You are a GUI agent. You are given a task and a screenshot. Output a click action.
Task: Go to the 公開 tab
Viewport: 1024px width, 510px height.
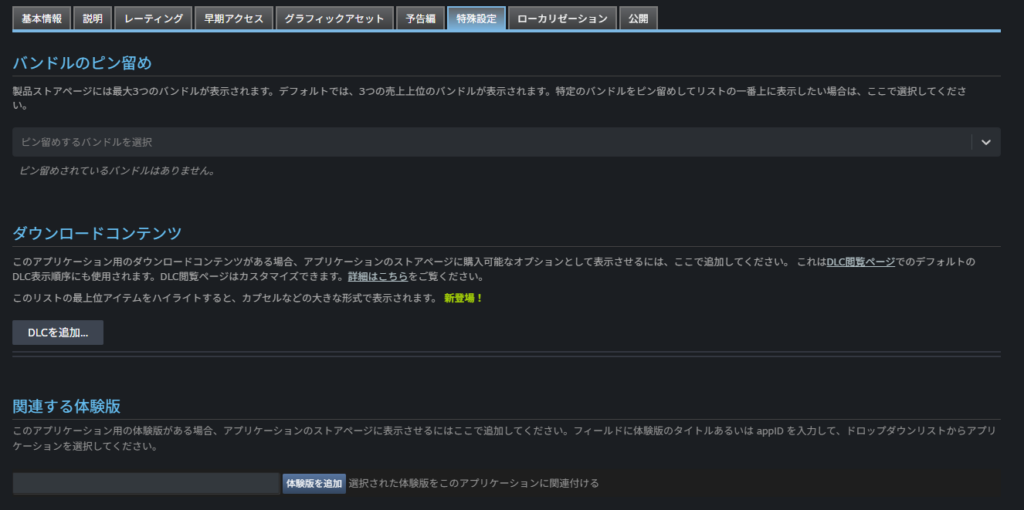(638, 18)
